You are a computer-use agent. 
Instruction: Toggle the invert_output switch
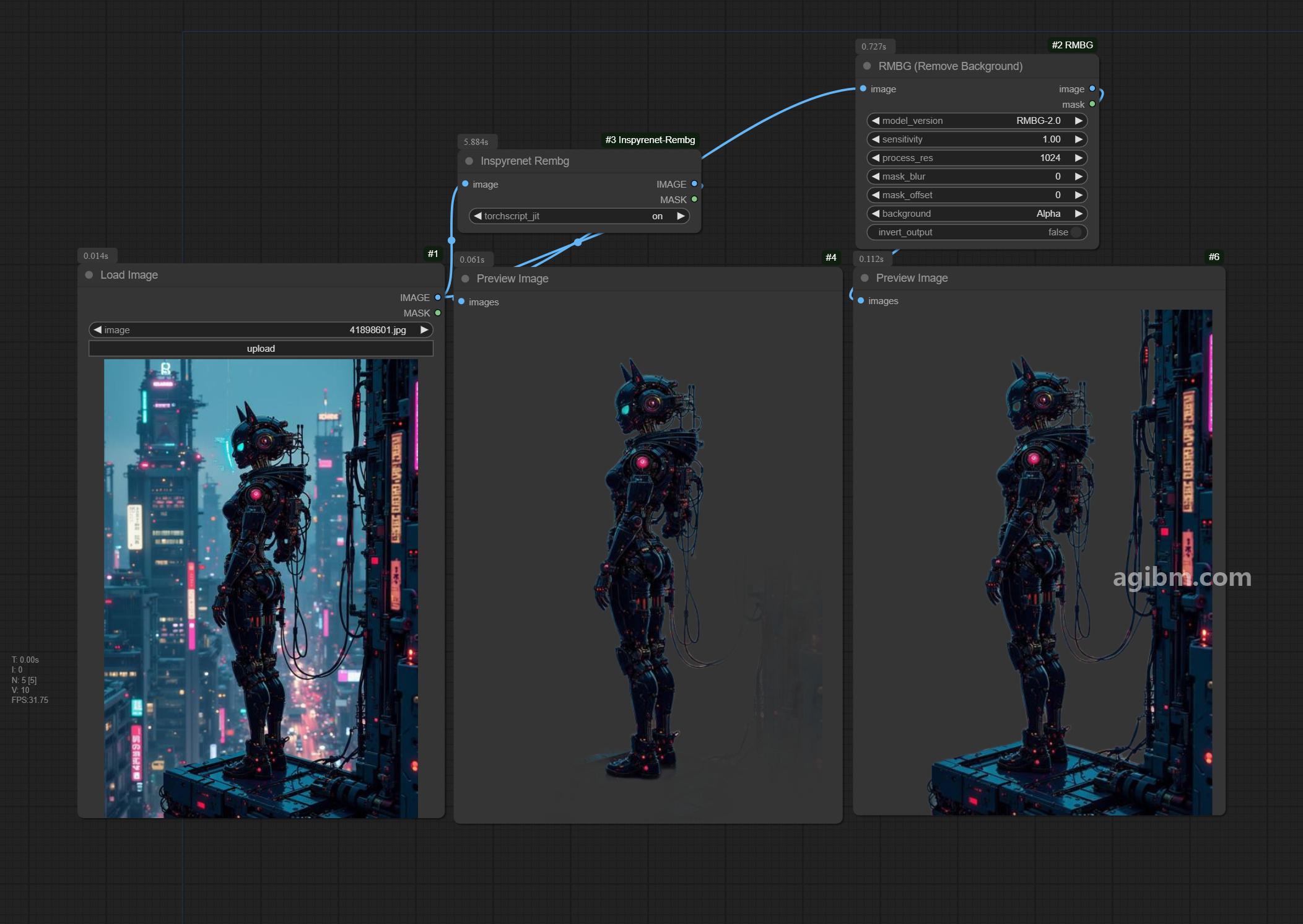pyautogui.click(x=1076, y=232)
